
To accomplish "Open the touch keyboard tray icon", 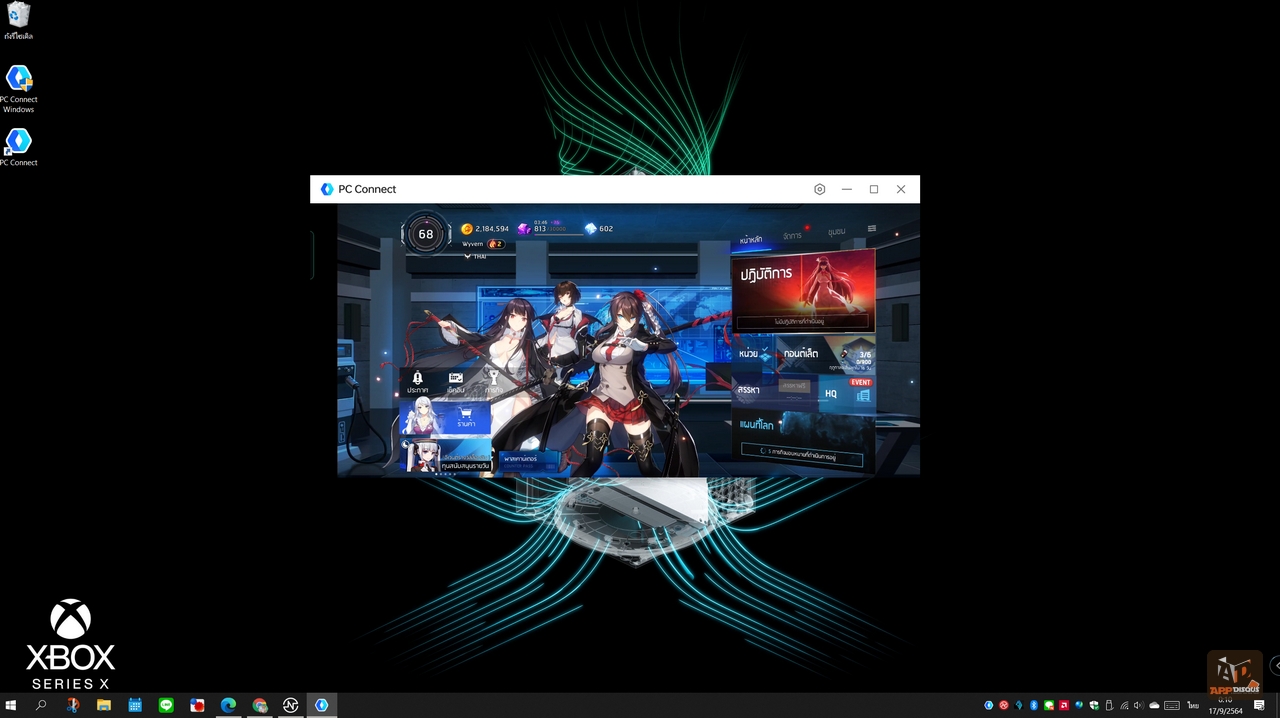I will (1172, 705).
